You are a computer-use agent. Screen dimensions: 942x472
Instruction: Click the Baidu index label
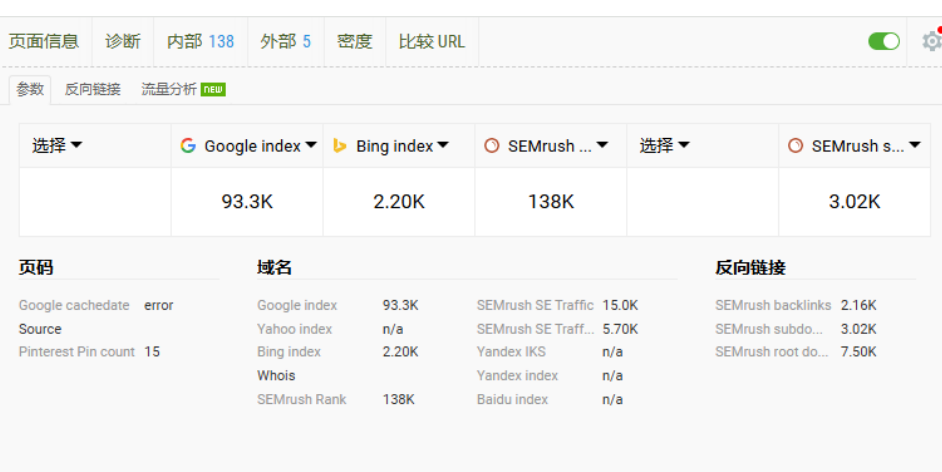512,399
